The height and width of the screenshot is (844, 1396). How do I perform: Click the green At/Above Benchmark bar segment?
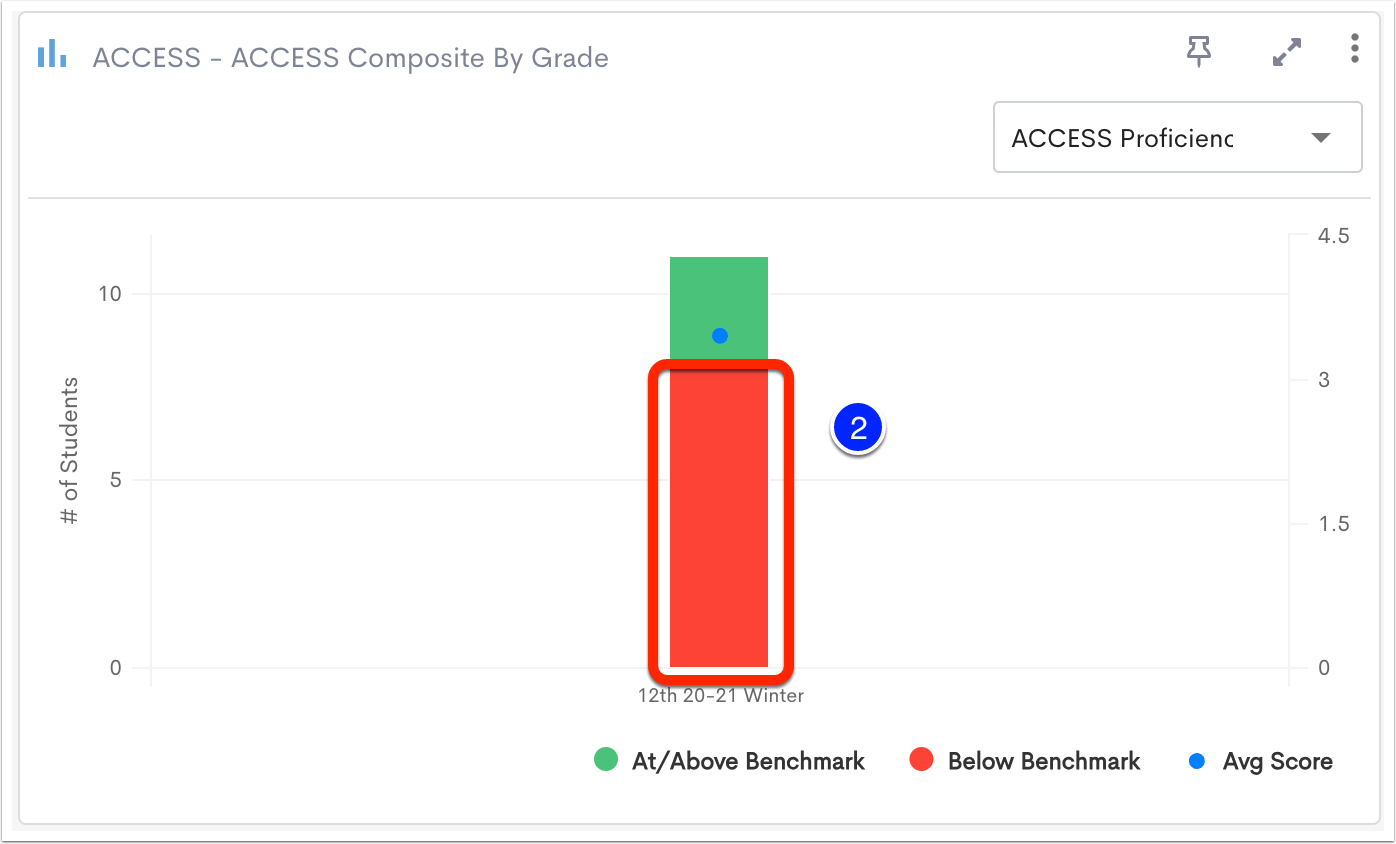tap(719, 308)
